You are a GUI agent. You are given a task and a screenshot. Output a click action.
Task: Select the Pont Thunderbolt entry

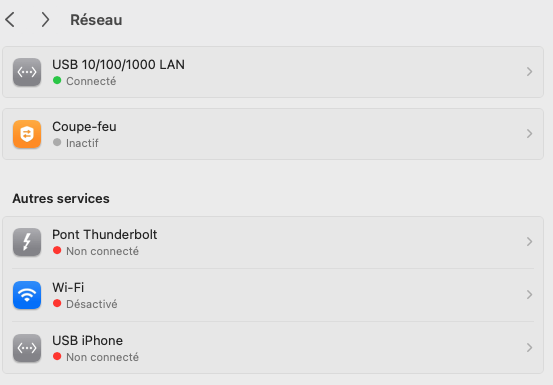(x=273, y=242)
